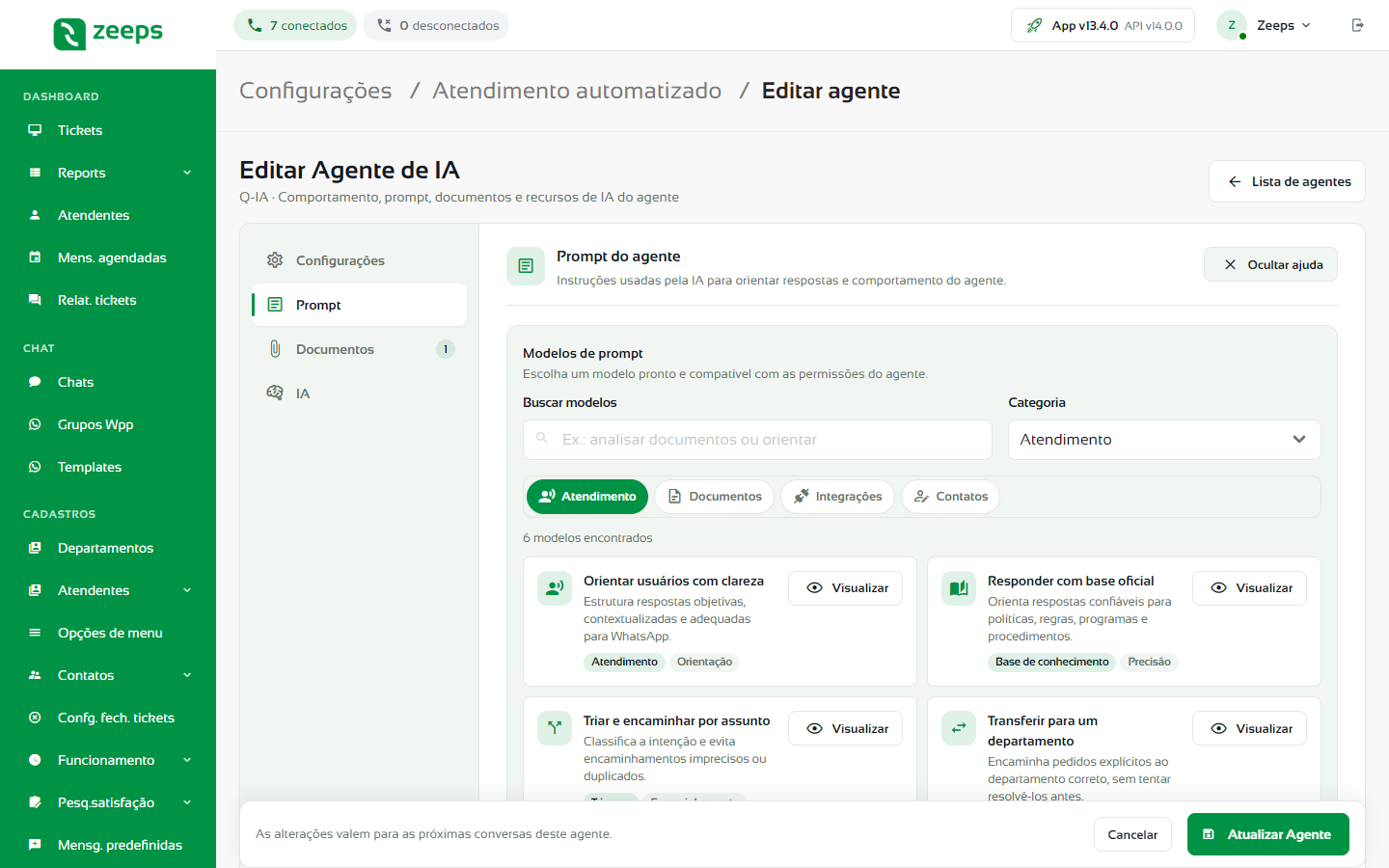Image resolution: width=1389 pixels, height=868 pixels.
Task: Switch to the agent Documentos tab
Action: tap(359, 349)
